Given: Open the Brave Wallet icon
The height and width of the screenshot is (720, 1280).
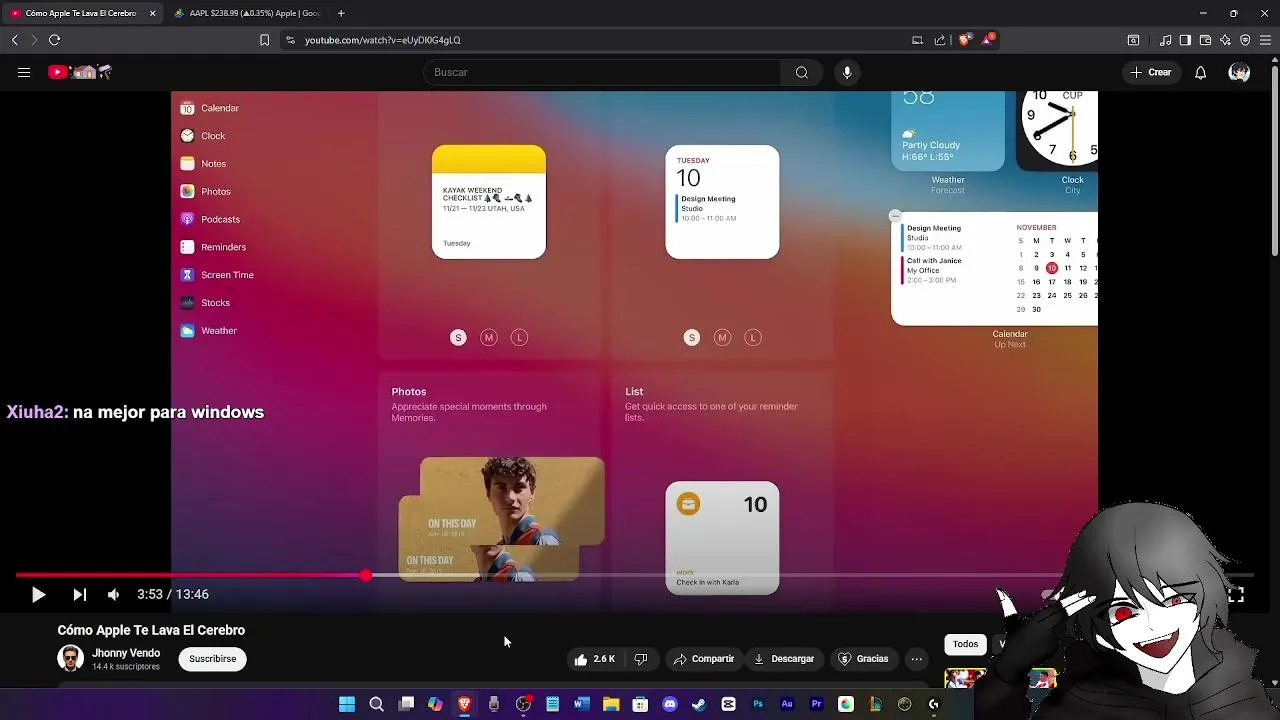Looking at the screenshot, I should click(1205, 40).
